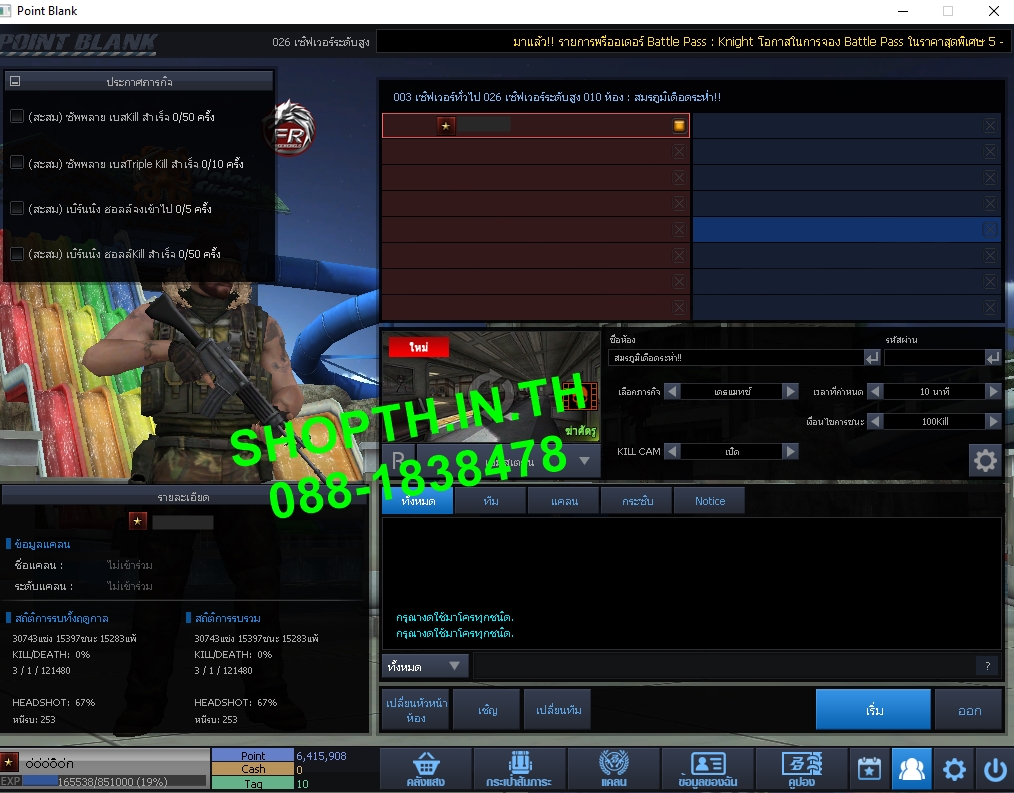Click the host star rank icon in team list
The height and width of the screenshot is (793, 1014).
pyautogui.click(x=446, y=125)
